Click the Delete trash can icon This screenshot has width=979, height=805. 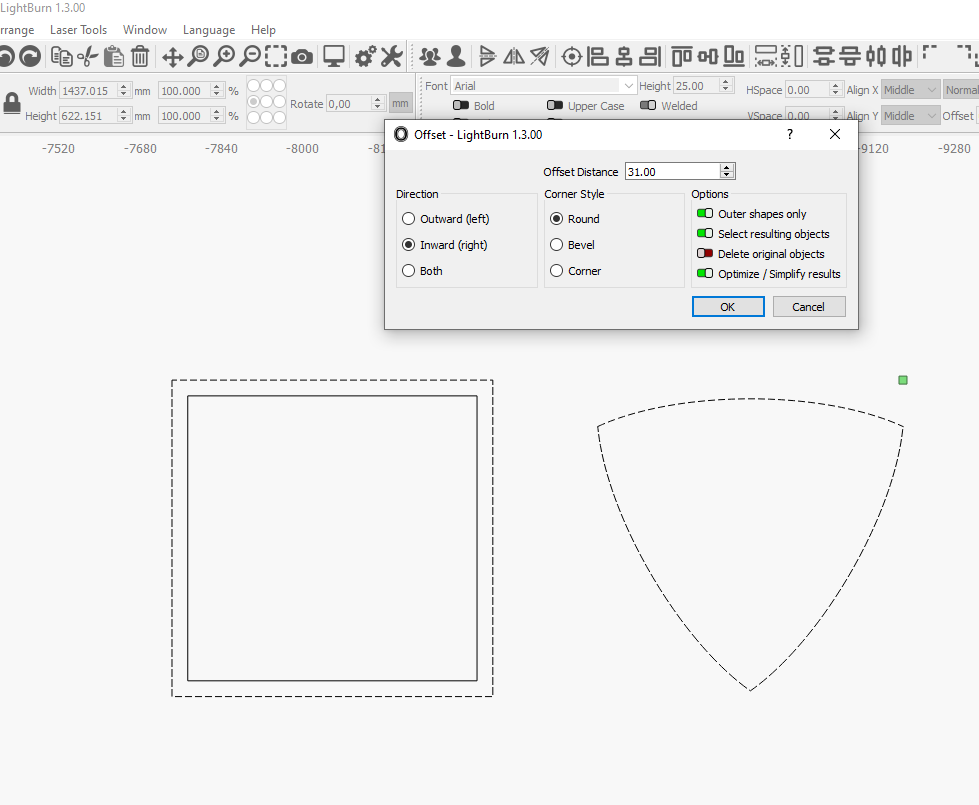point(140,57)
